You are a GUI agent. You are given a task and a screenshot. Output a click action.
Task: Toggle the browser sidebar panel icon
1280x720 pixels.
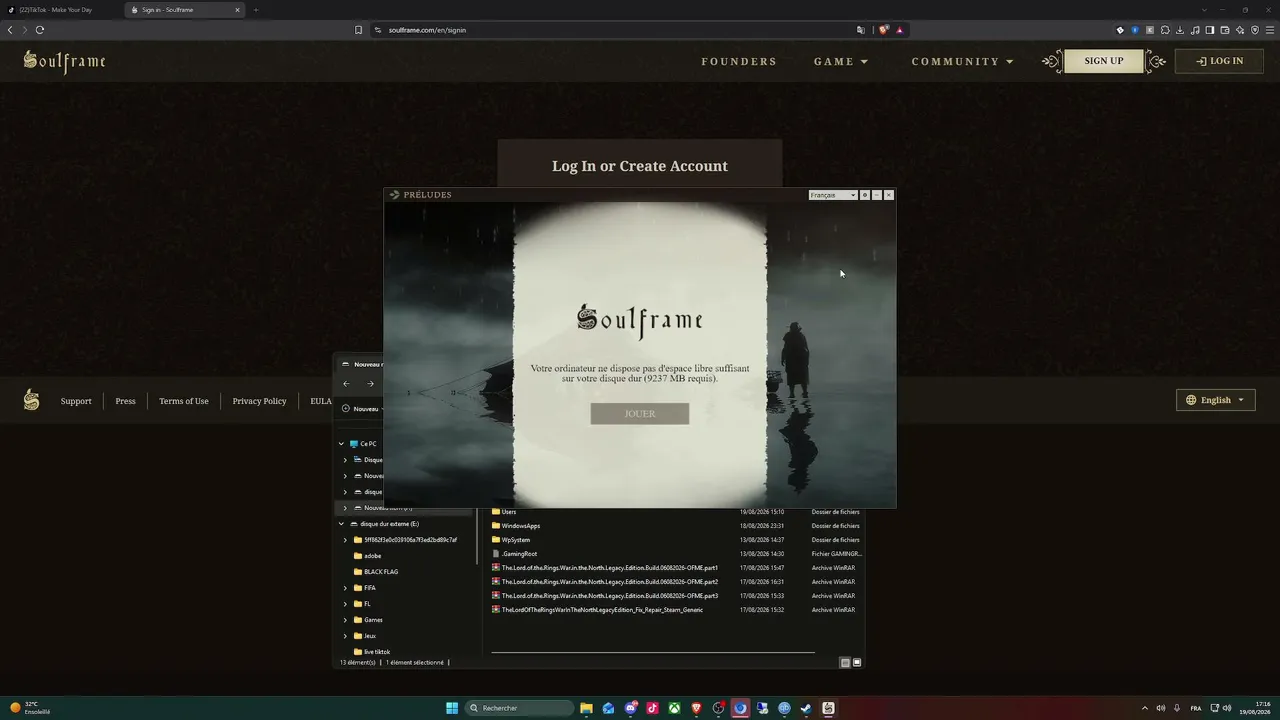(x=1210, y=30)
